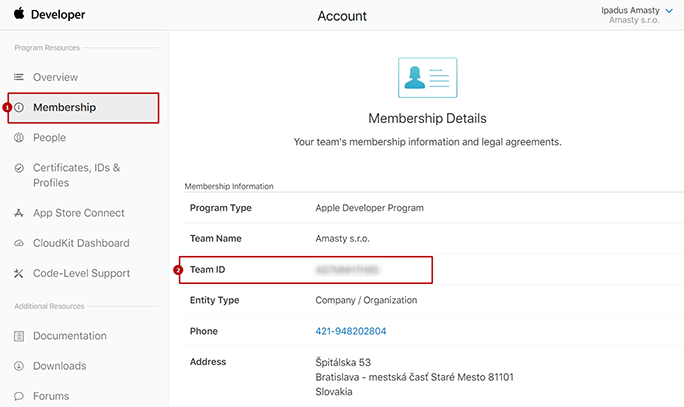The height and width of the screenshot is (407, 684).
Task: Click the team's membership information subtitle
Action: [428, 142]
